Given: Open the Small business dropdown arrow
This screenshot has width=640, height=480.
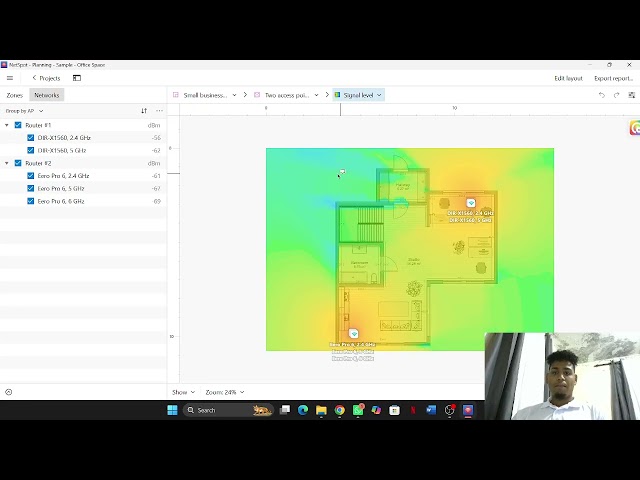Looking at the screenshot, I should tap(234, 95).
